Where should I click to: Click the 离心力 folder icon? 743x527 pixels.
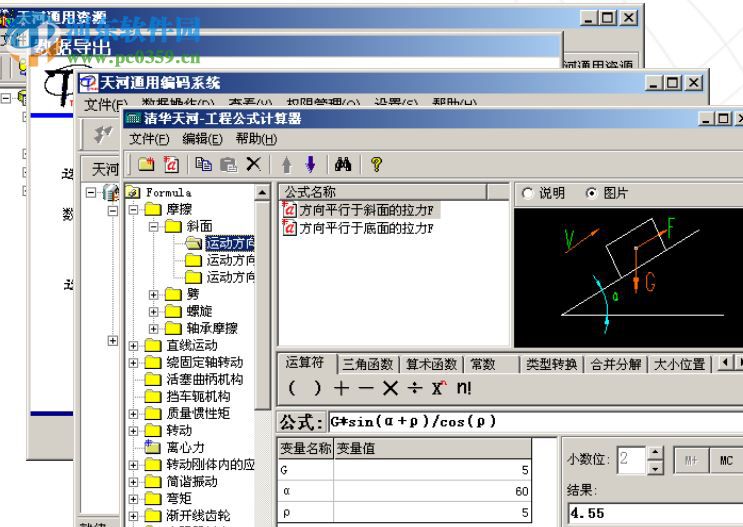(153, 447)
